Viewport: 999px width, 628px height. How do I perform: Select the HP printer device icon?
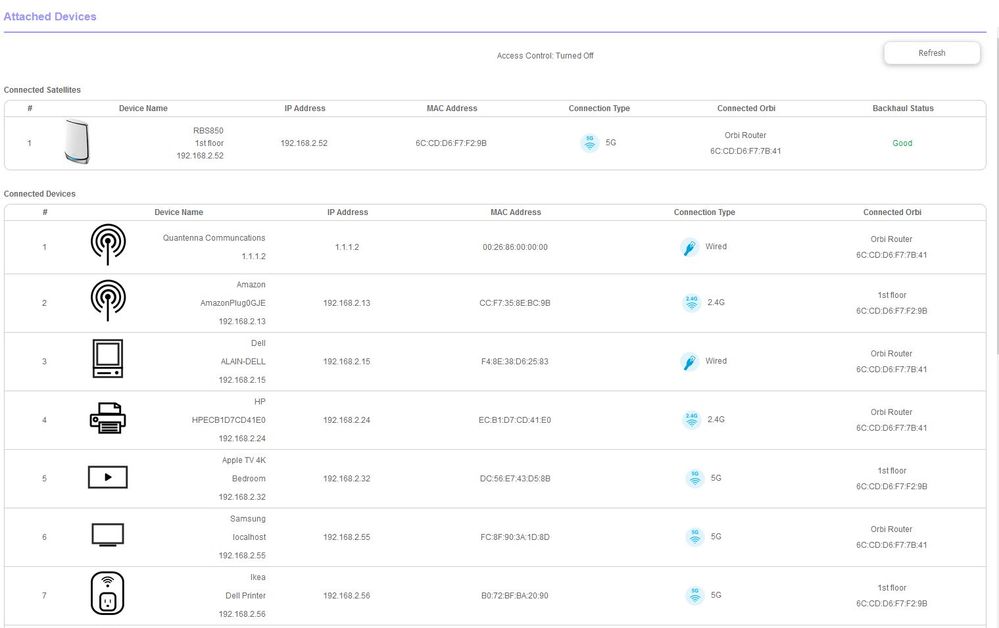pyautogui.click(x=108, y=418)
